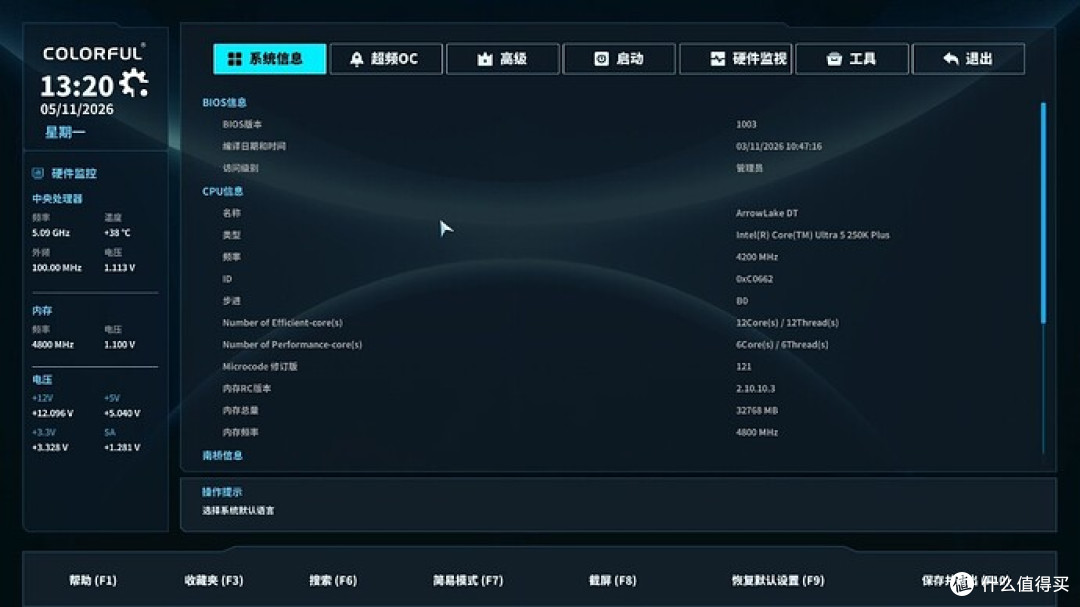Click 帮助 (F1) at the bottom
The width and height of the screenshot is (1080, 607).
93,580
